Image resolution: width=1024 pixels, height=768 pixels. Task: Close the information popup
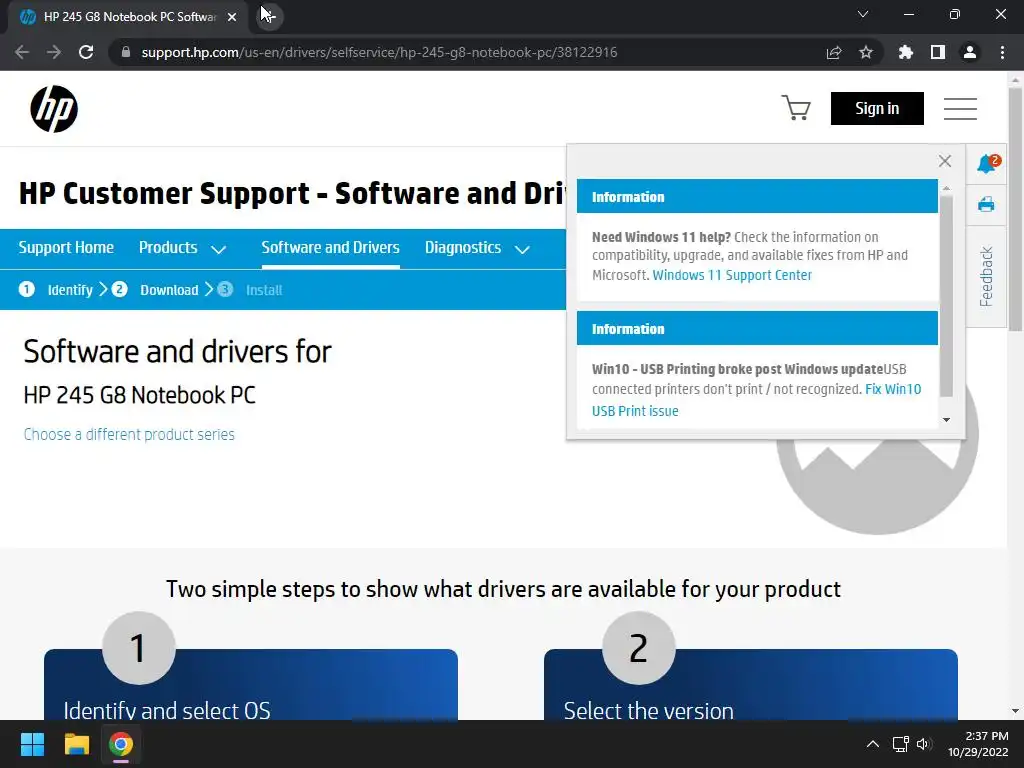coord(944,161)
